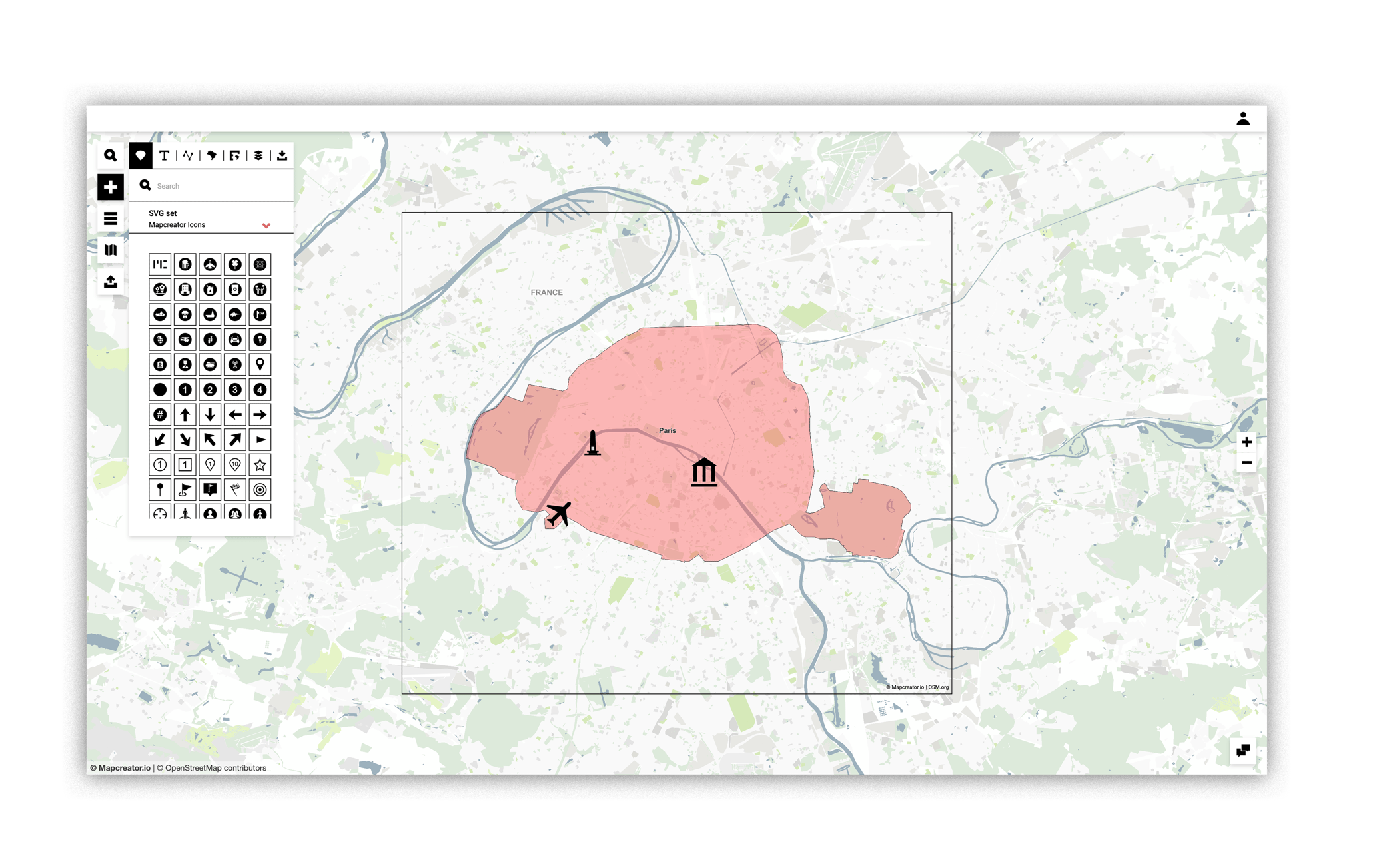Collapse the icon picker via the red chevron
Image resolution: width=1375 pixels, height=868 pixels.
267,226
